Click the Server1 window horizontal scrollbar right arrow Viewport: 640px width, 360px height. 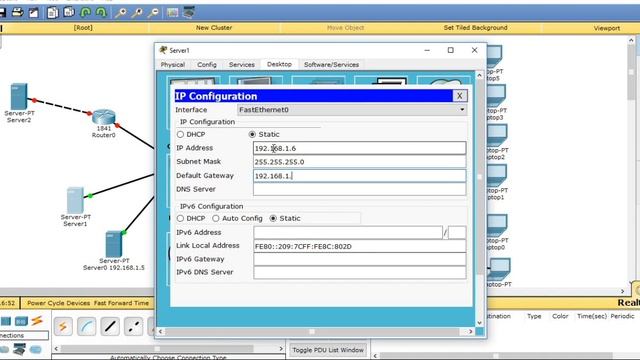(x=471, y=331)
